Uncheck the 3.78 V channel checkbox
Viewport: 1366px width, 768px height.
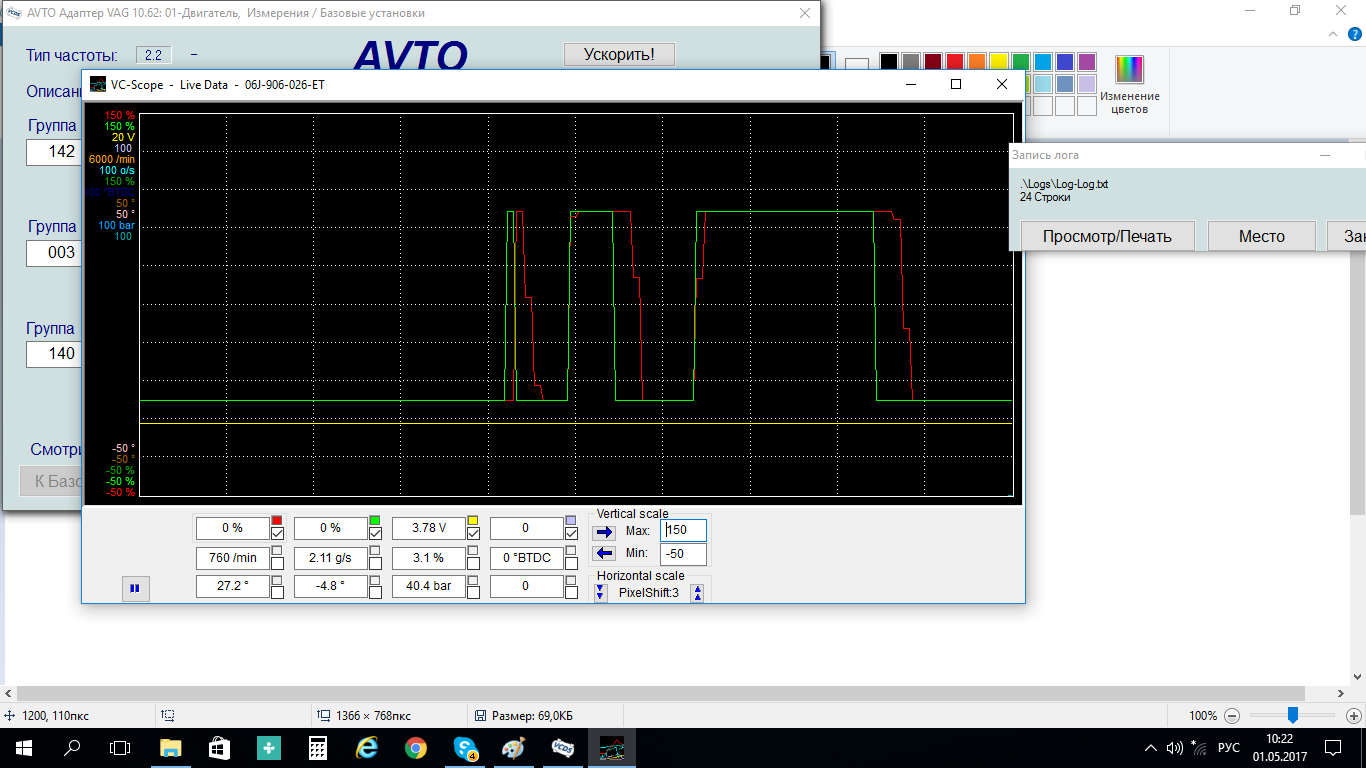[x=473, y=534]
